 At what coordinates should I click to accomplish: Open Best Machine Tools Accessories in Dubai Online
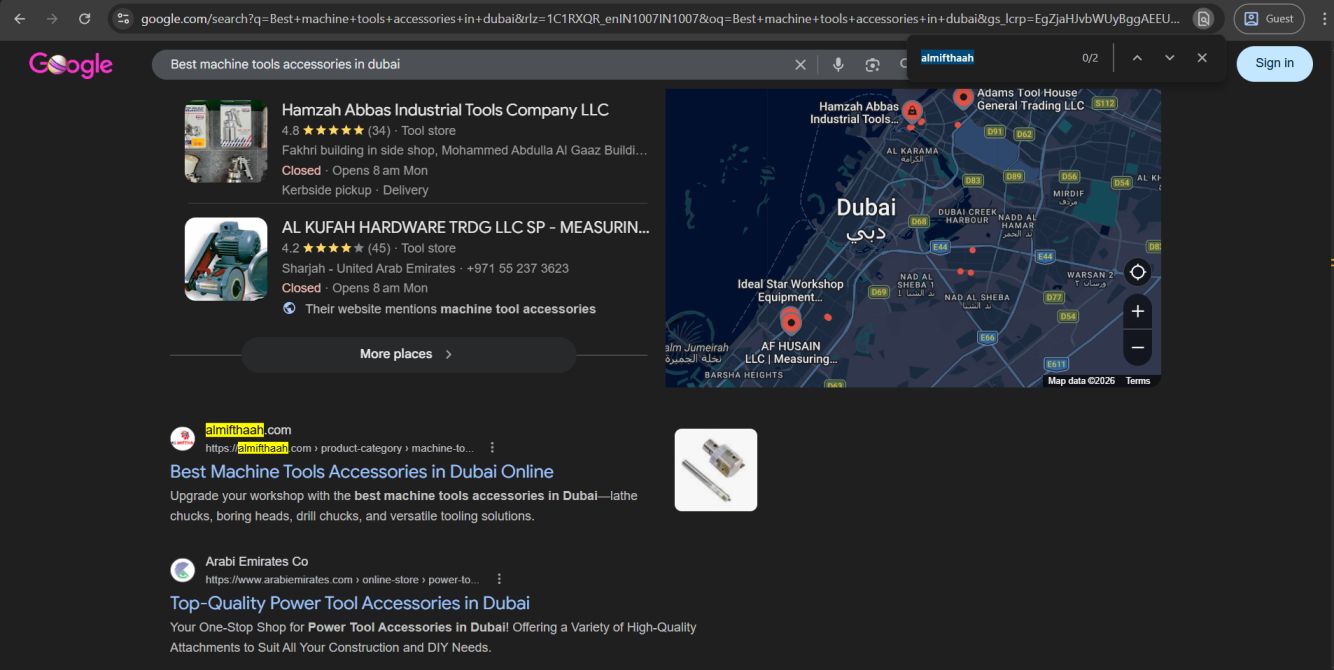point(361,472)
